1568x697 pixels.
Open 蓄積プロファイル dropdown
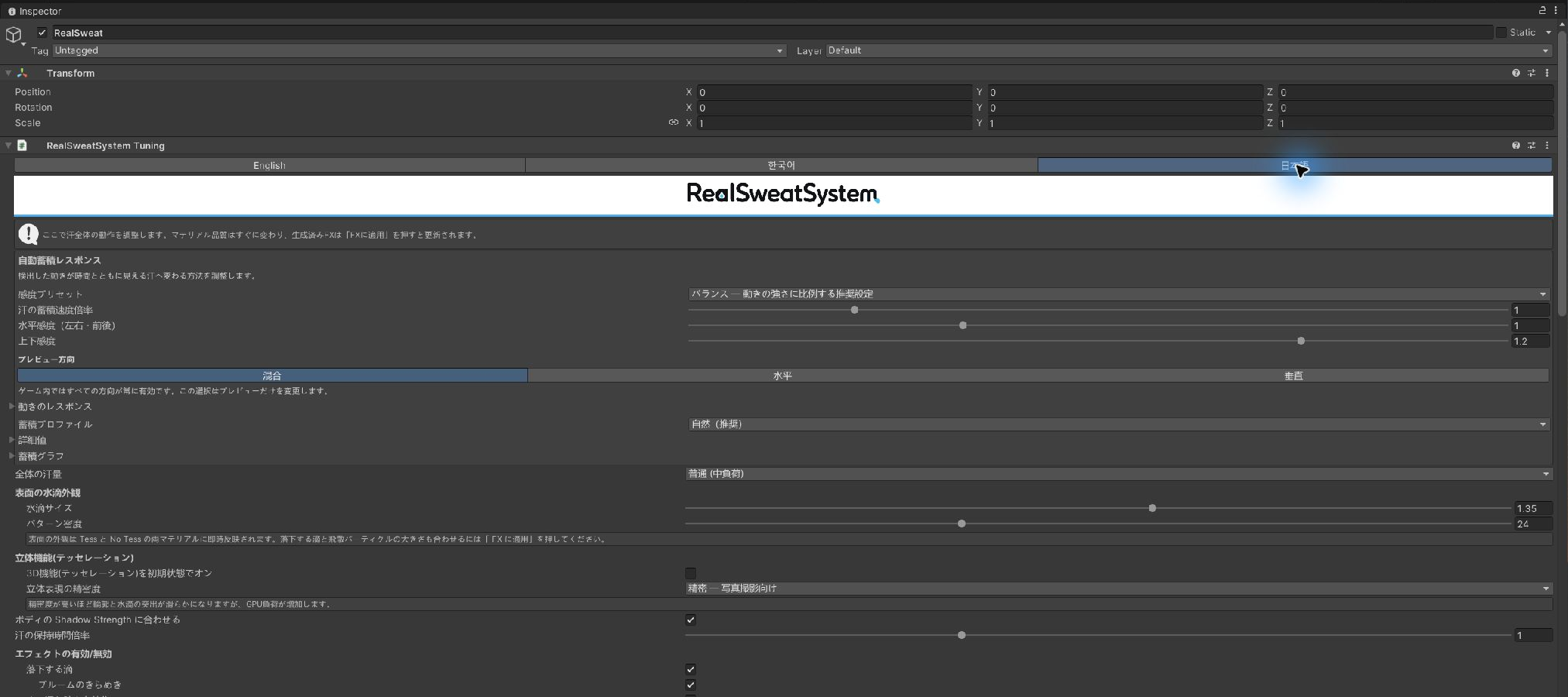(x=1118, y=424)
